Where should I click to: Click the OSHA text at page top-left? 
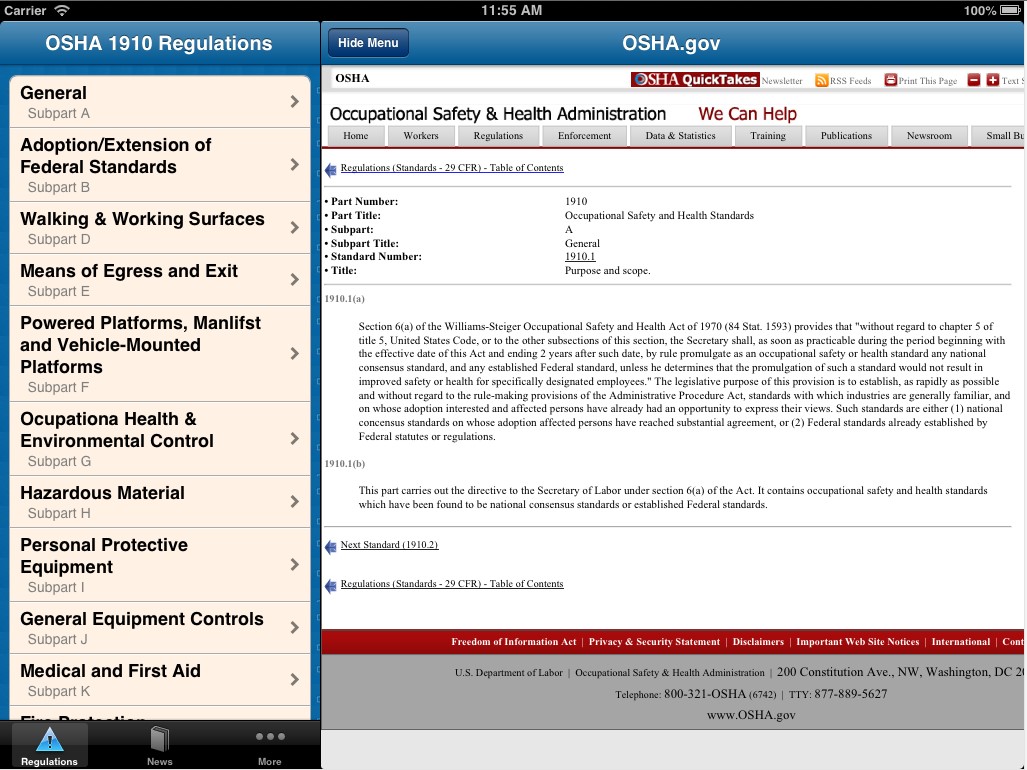point(352,79)
